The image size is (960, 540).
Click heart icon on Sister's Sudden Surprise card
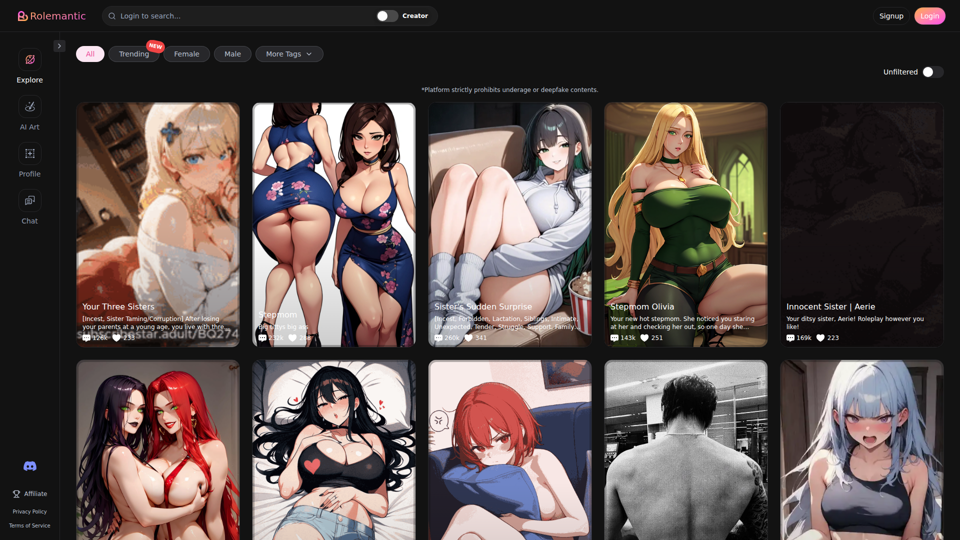tap(468, 338)
